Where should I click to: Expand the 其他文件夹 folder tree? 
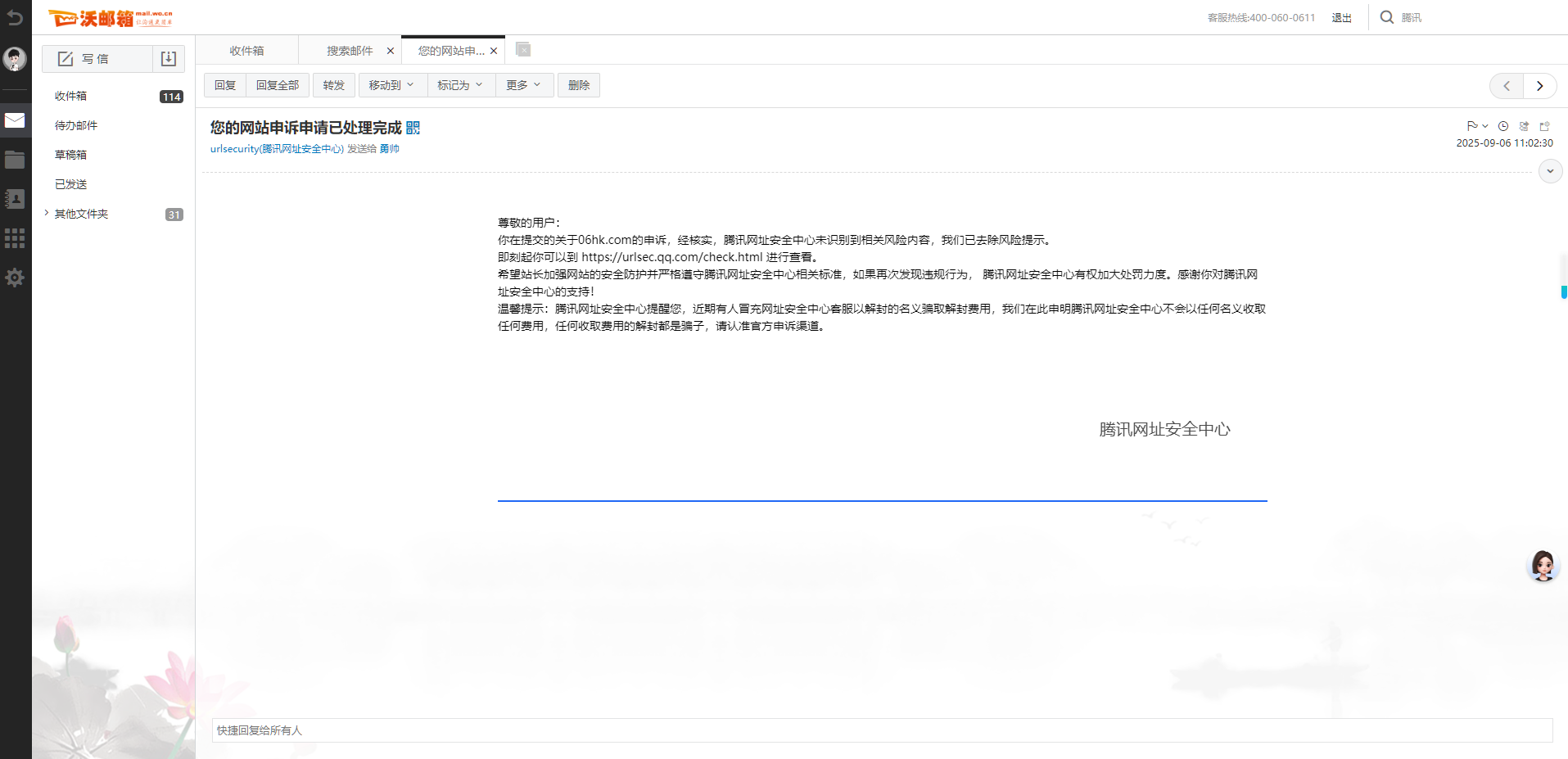(x=46, y=213)
